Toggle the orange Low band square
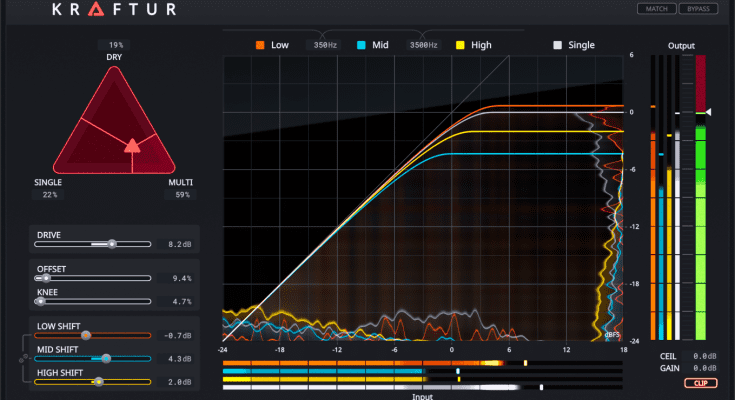The height and width of the screenshot is (400, 735). tap(260, 45)
